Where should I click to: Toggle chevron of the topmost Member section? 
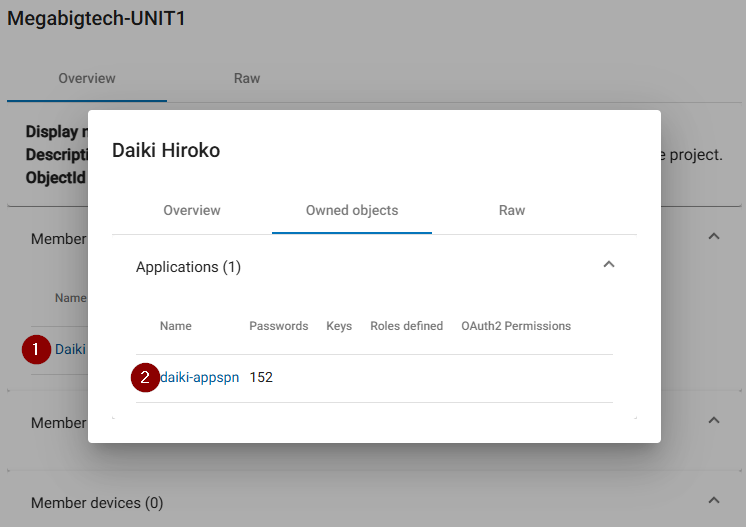pyautogui.click(x=713, y=237)
